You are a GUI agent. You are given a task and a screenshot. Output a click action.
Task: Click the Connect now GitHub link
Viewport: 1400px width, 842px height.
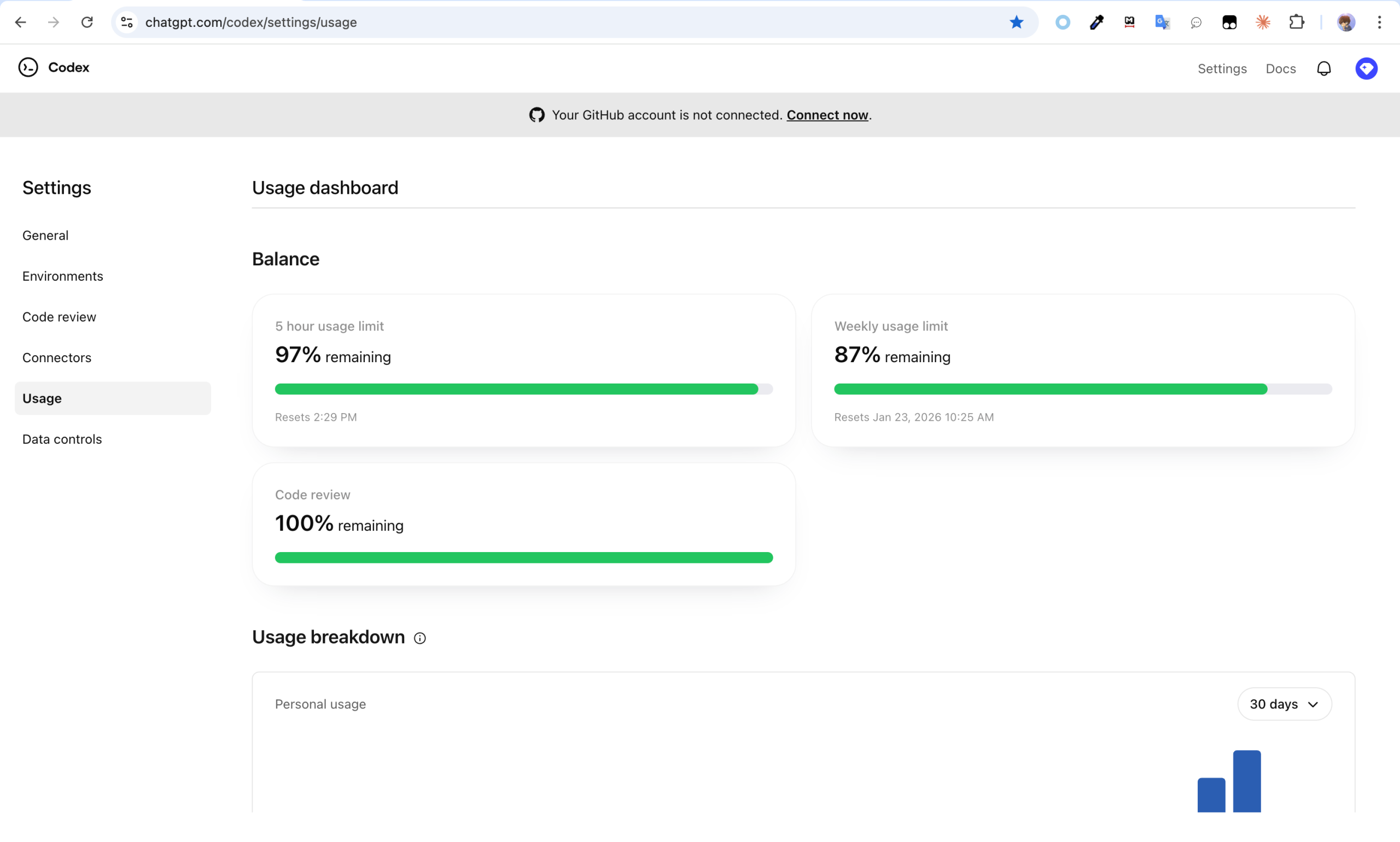[827, 115]
